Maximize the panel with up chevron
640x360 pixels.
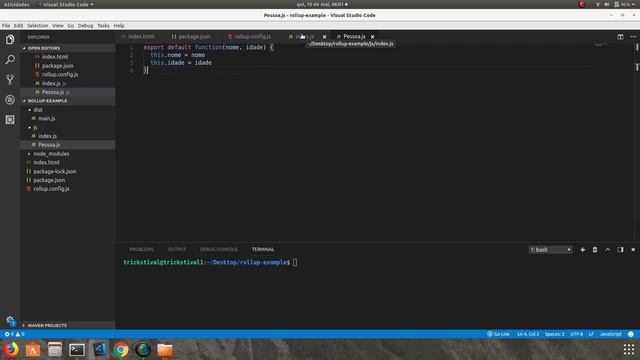pyautogui.click(x=607, y=250)
